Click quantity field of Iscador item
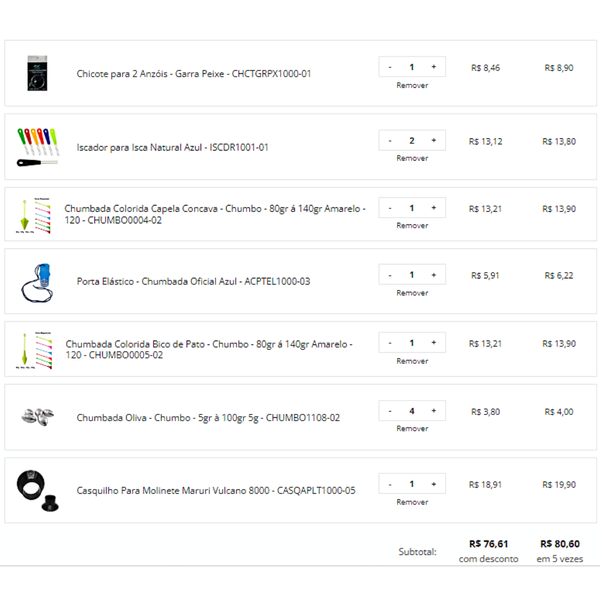This screenshot has height=600, width=600. tap(412, 141)
